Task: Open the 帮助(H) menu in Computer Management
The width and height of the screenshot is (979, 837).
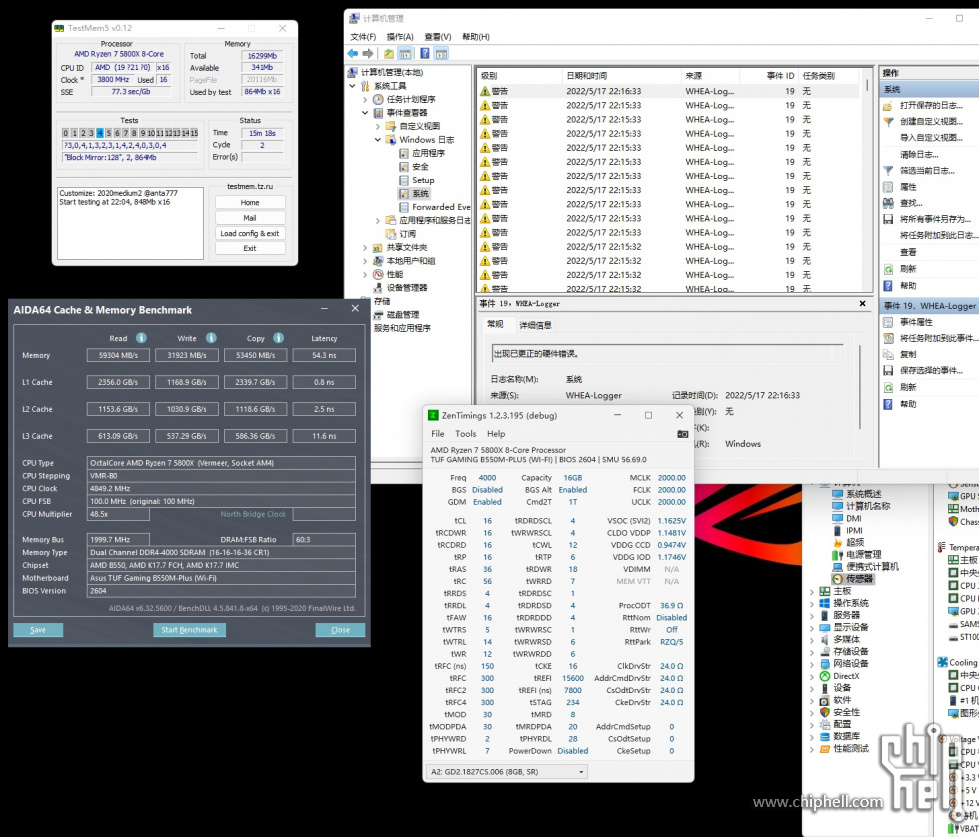Action: (x=476, y=37)
